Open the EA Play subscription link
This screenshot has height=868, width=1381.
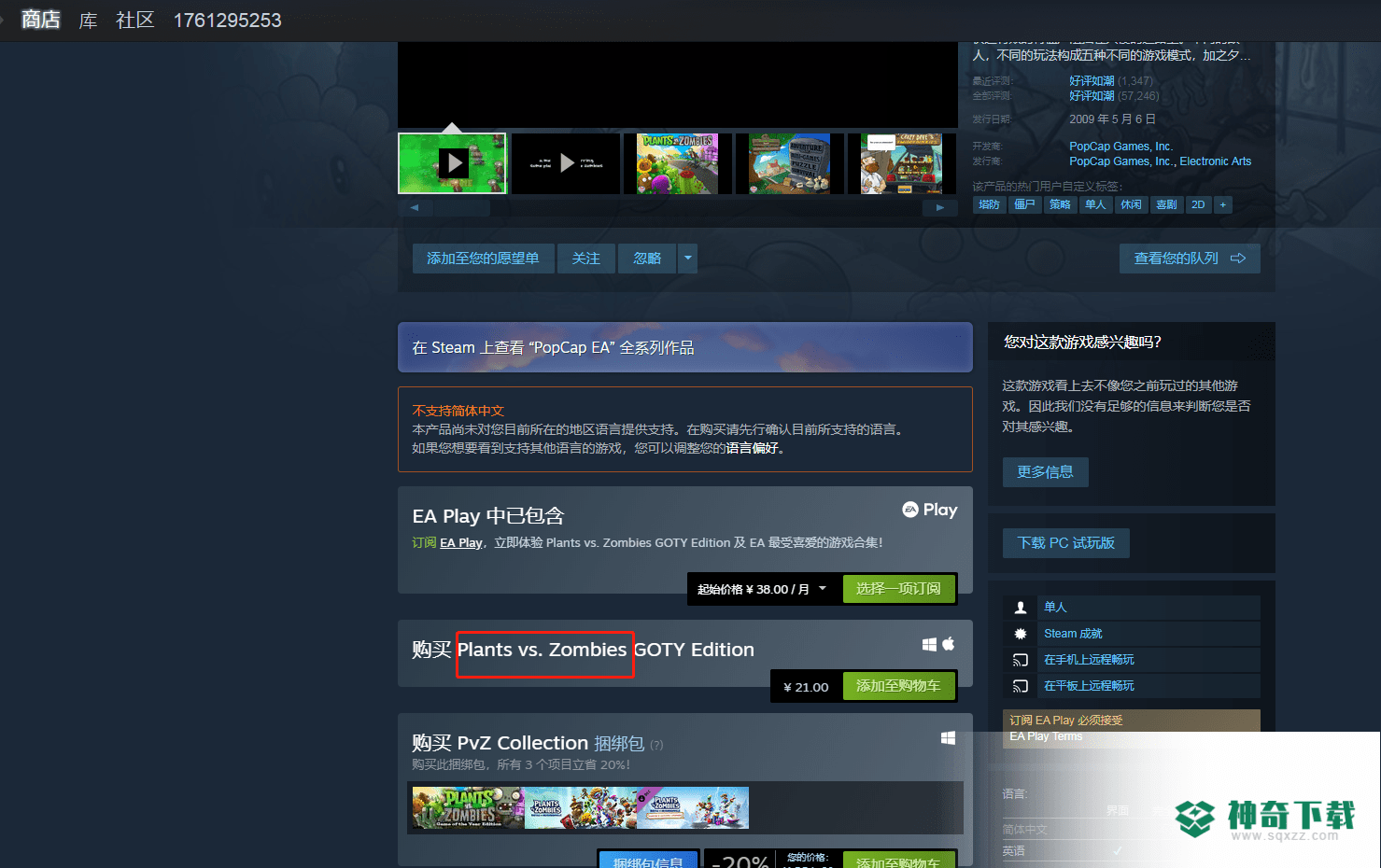[x=461, y=542]
